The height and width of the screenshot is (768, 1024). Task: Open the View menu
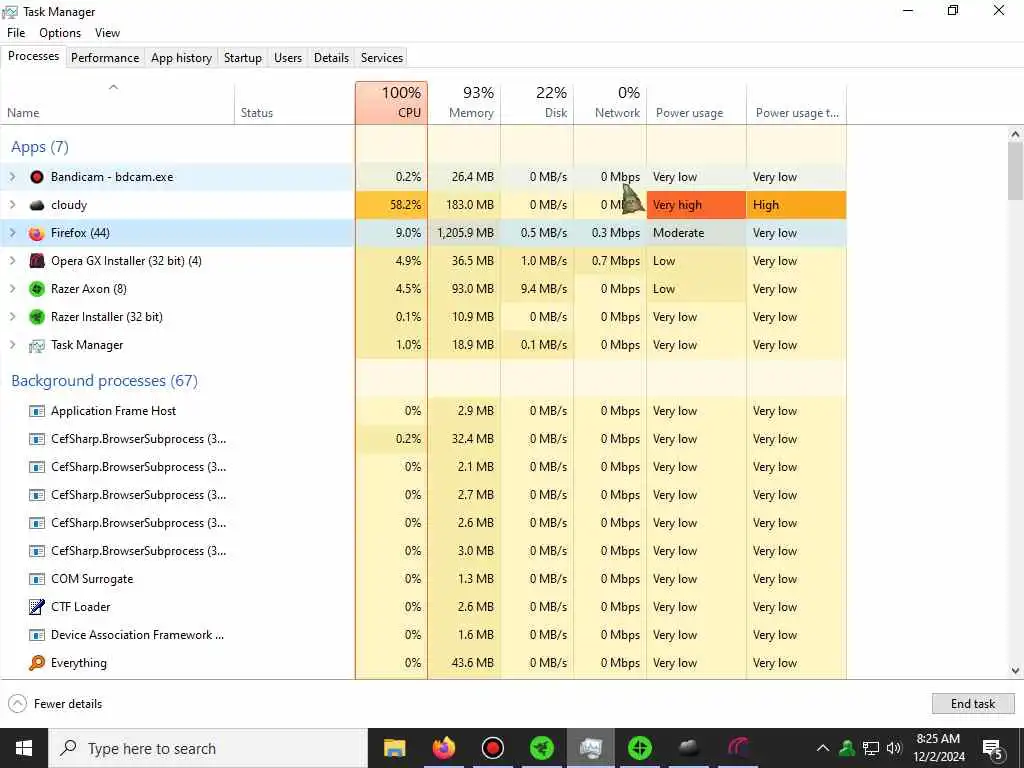click(x=107, y=33)
